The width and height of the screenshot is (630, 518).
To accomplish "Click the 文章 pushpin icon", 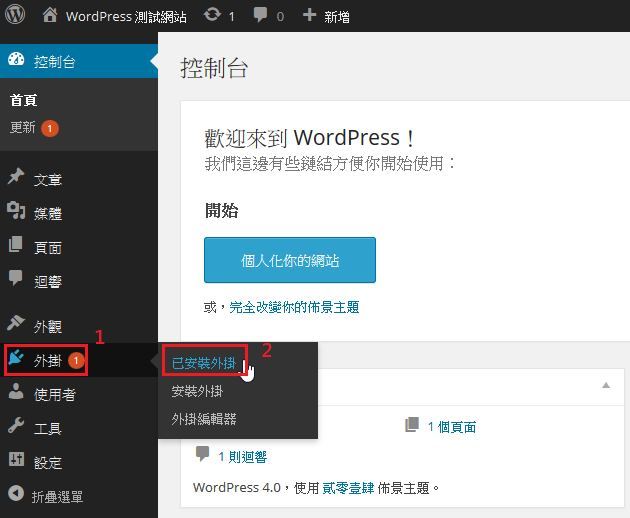I will point(16,177).
